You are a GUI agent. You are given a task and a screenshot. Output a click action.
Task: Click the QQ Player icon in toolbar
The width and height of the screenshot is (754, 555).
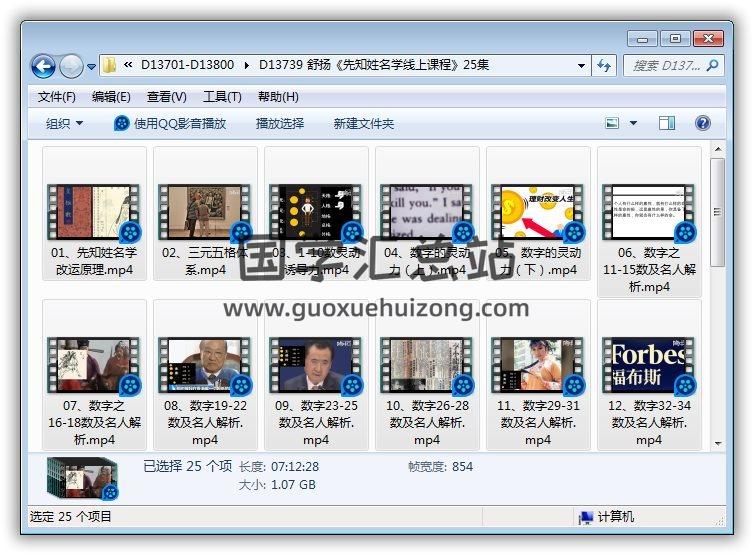(x=122, y=123)
